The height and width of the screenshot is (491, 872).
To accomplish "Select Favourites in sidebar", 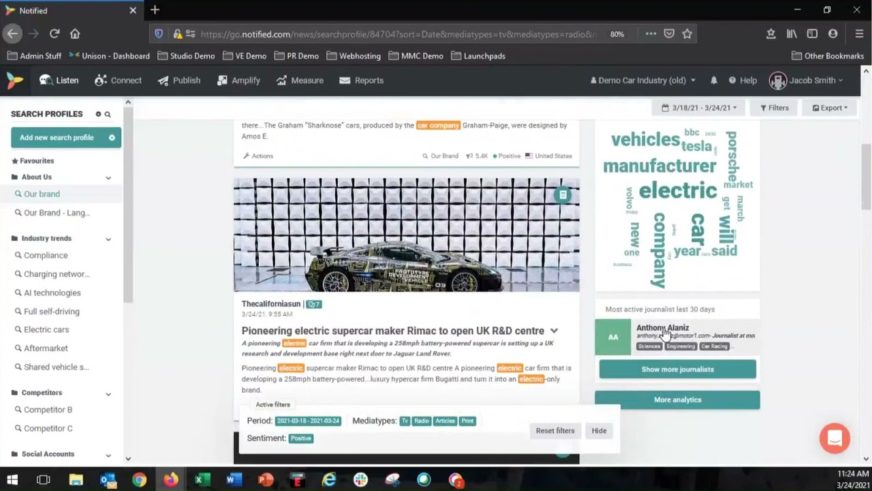I will (33, 161).
